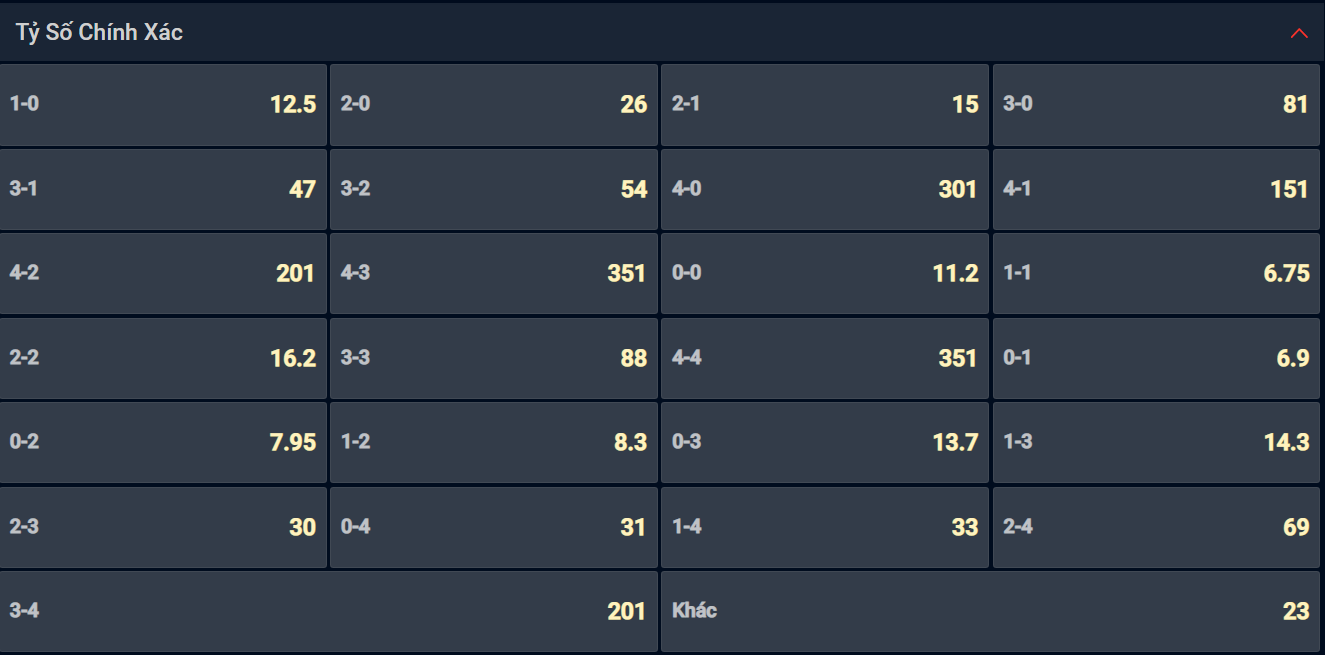Viewport: 1325px width, 655px height.
Task: Bet on 0-2 score at 7.95
Action: [163, 443]
